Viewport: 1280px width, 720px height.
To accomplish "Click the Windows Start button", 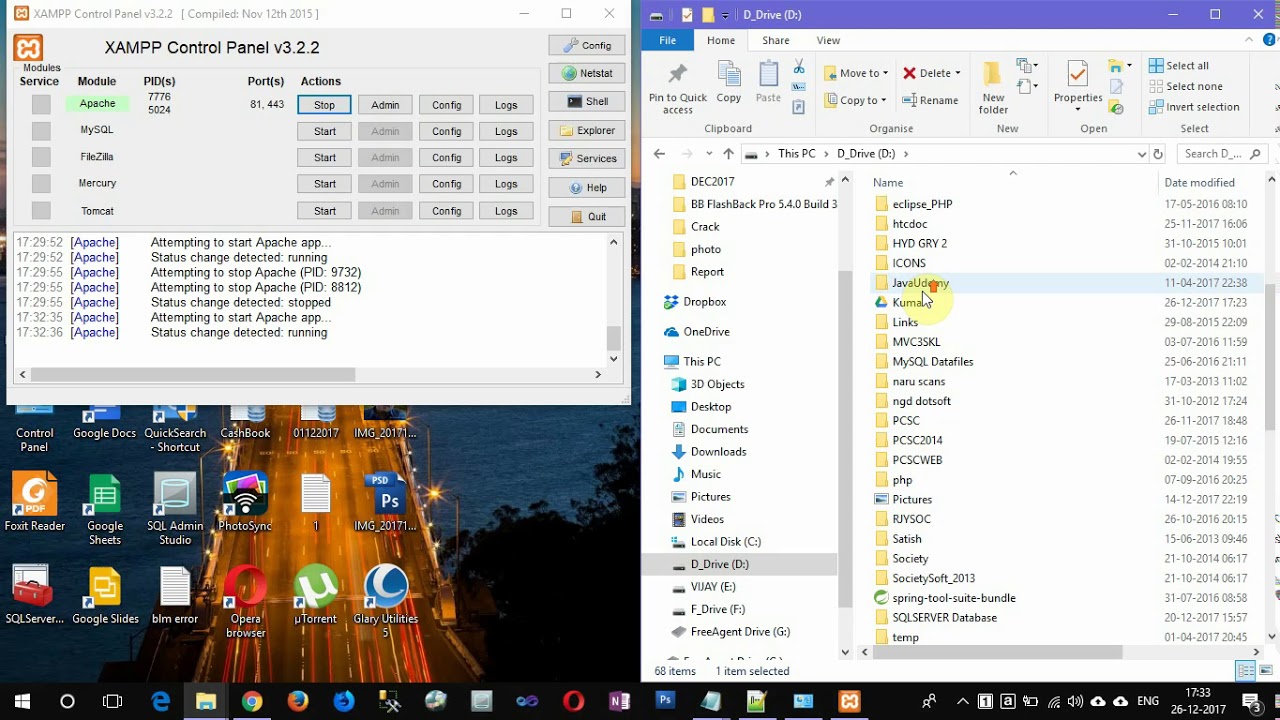I will (x=22, y=701).
